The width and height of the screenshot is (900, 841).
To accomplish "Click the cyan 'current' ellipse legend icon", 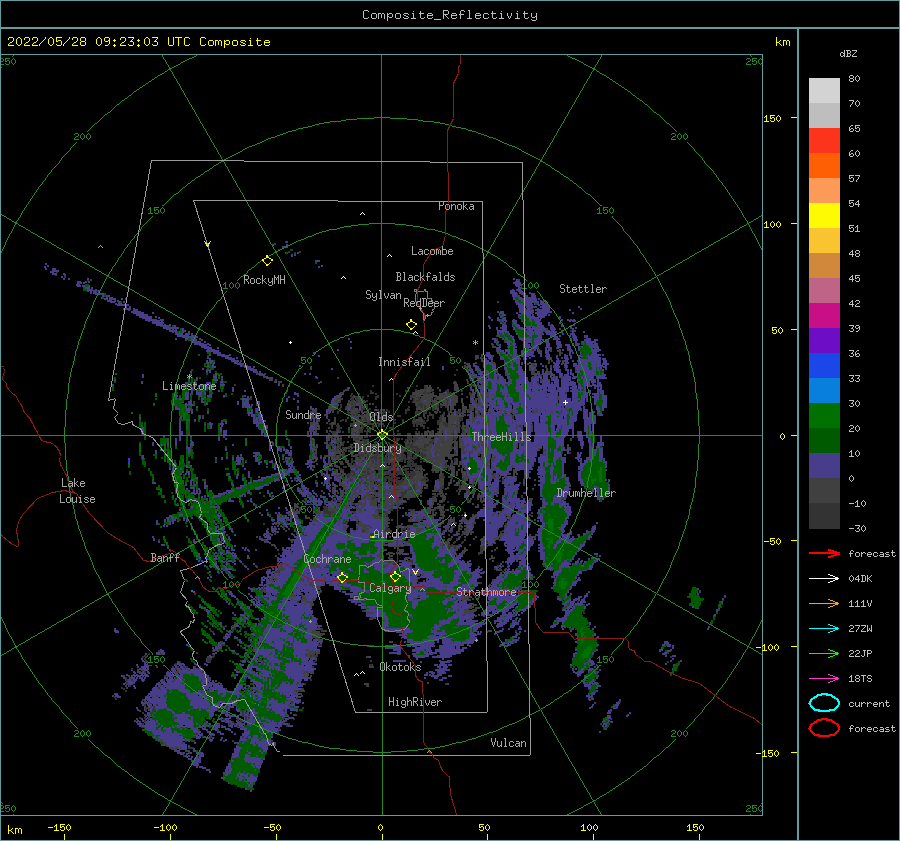I will click(824, 703).
